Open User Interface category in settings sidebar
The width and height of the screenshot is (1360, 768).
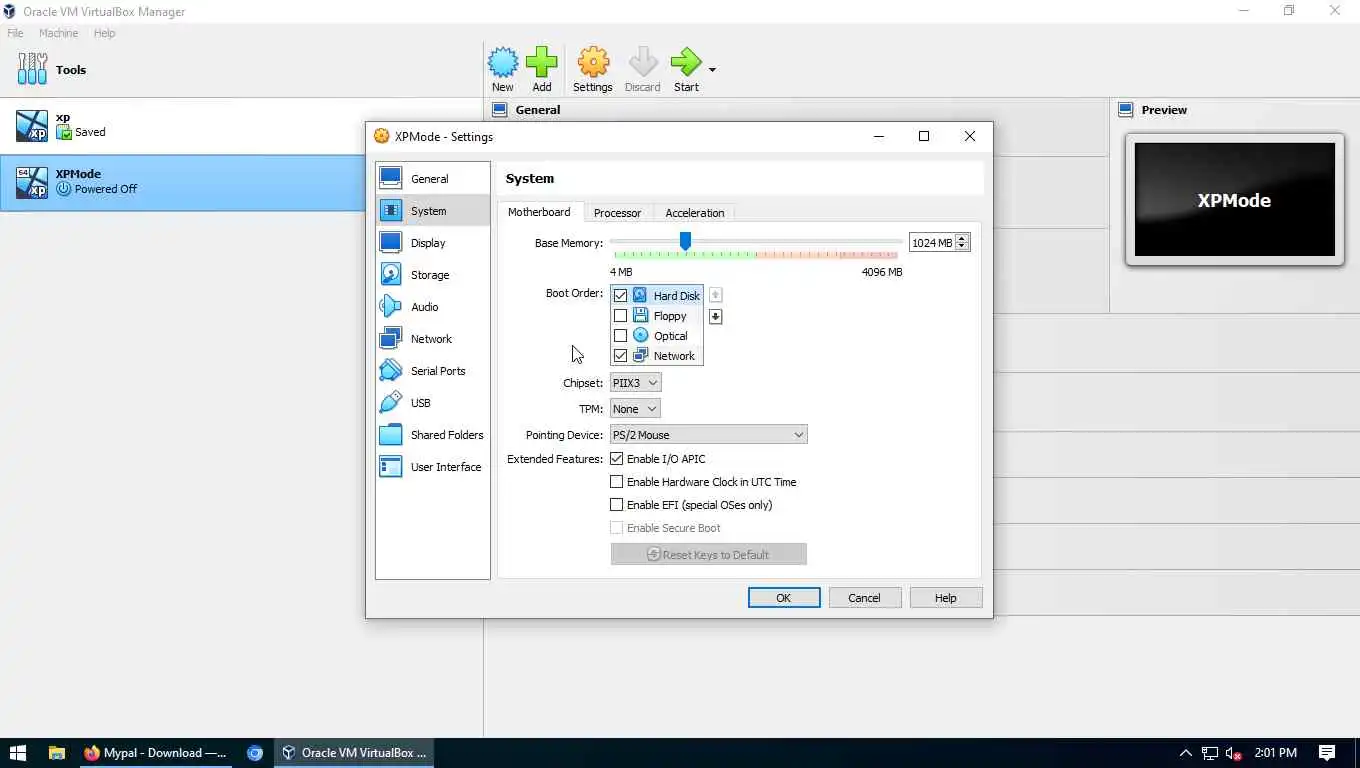pos(433,467)
